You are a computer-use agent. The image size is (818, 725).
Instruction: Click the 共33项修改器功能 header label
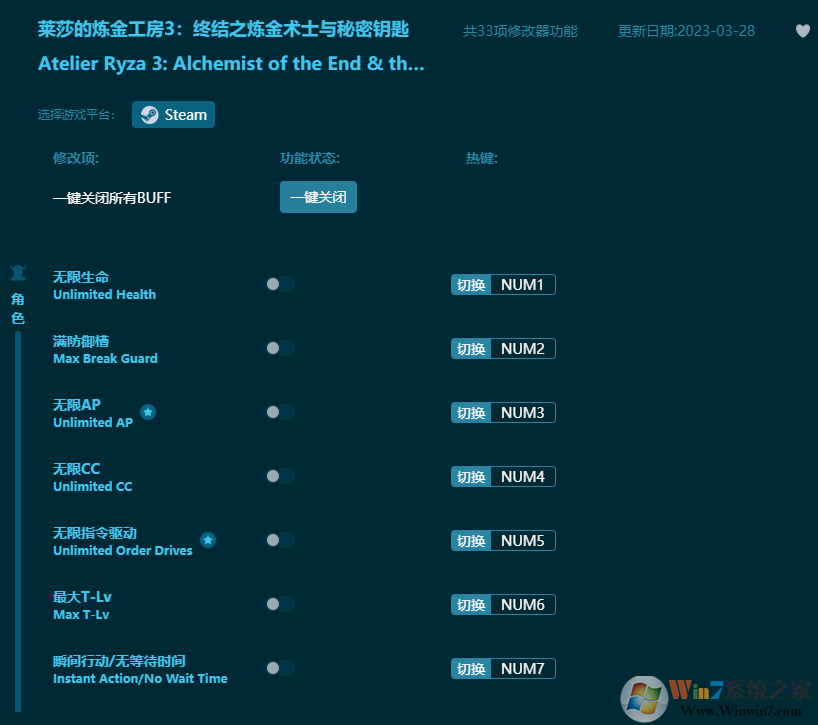click(523, 31)
